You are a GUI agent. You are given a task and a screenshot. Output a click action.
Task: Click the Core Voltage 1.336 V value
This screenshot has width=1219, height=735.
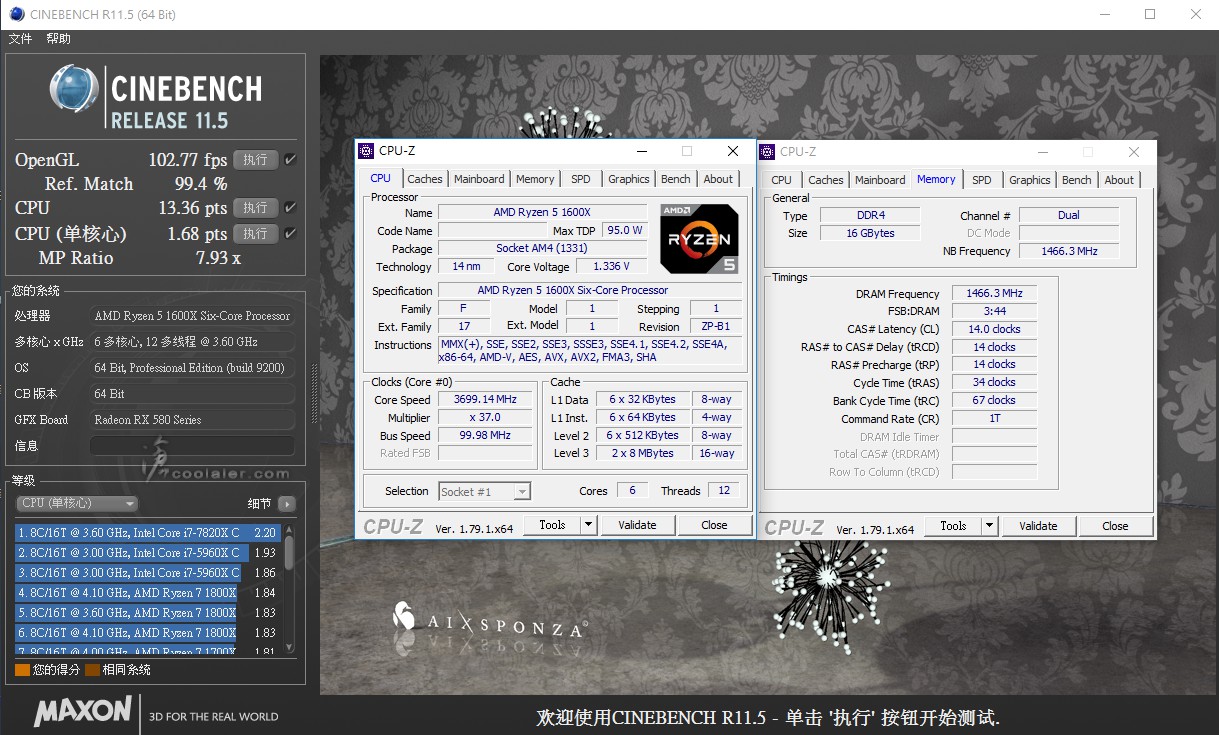pyautogui.click(x=611, y=267)
